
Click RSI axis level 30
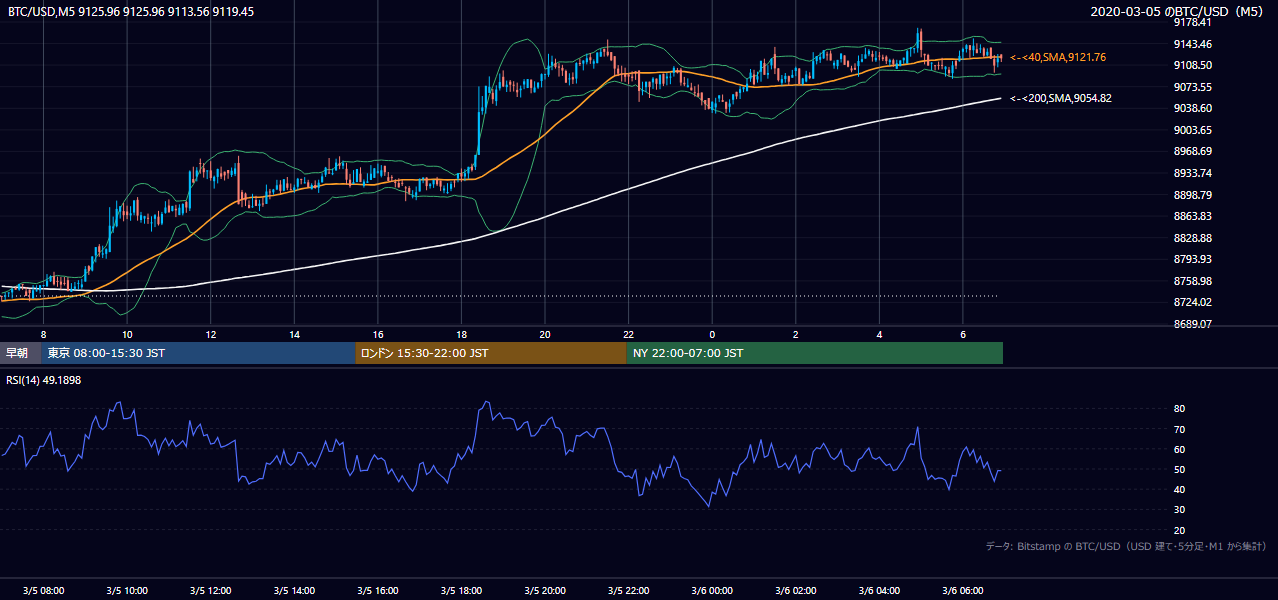(1179, 510)
